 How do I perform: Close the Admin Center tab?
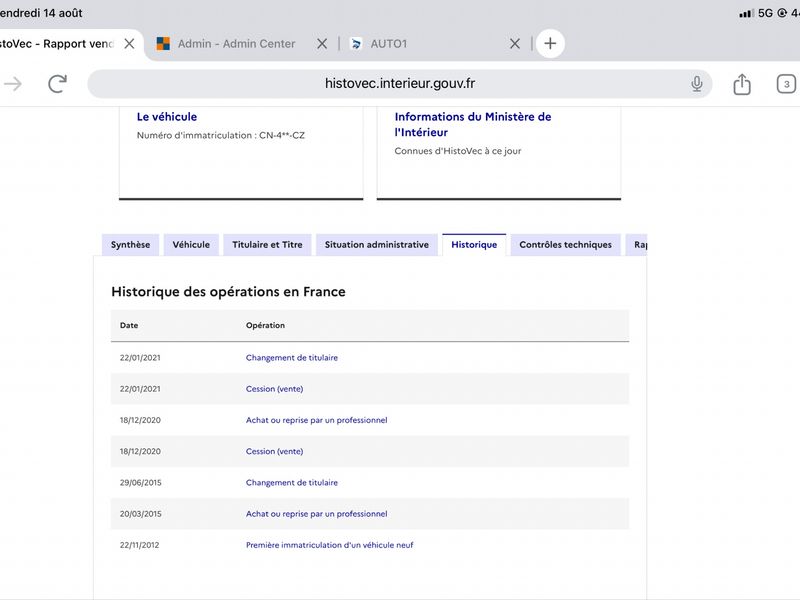click(322, 44)
